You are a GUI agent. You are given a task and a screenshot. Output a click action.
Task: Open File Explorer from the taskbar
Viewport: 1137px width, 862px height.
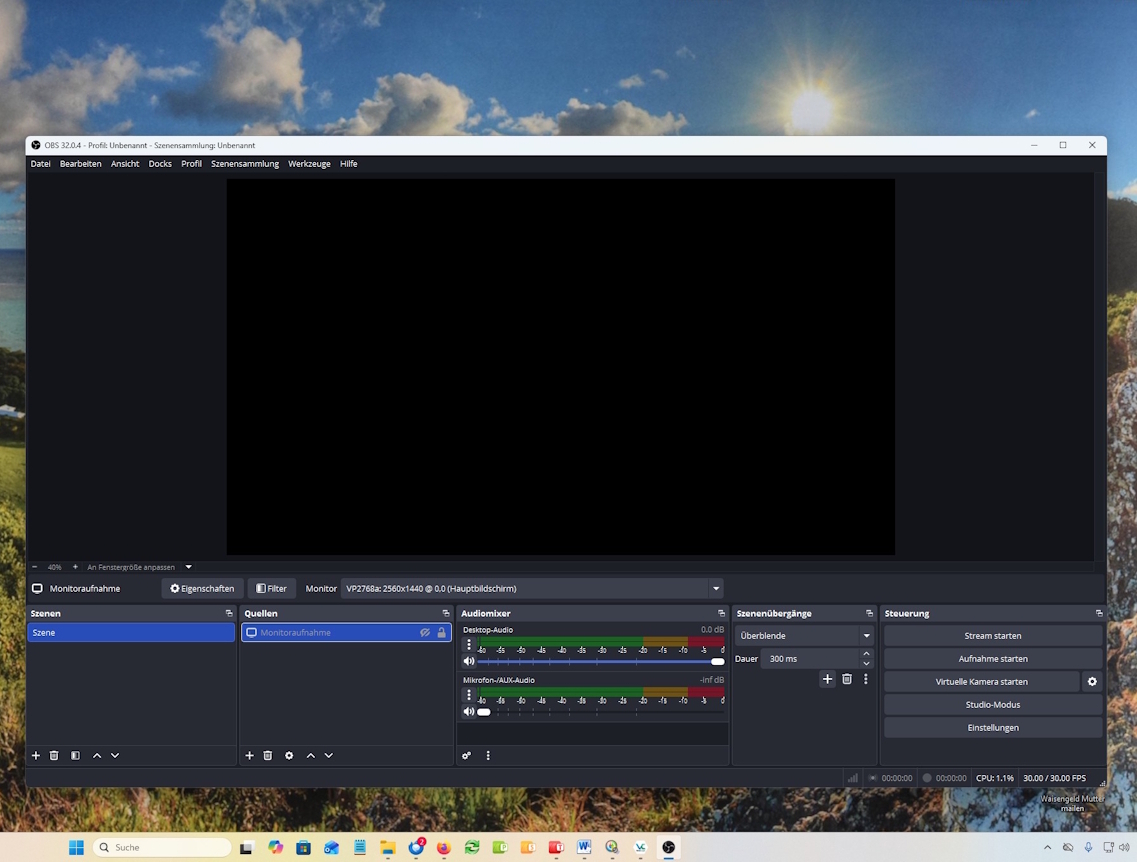coord(388,848)
